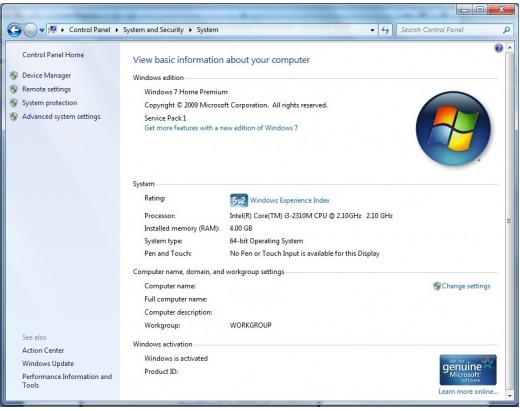520x411 pixels.
Task: Click the scrollbar down arrow
Action: click(509, 395)
